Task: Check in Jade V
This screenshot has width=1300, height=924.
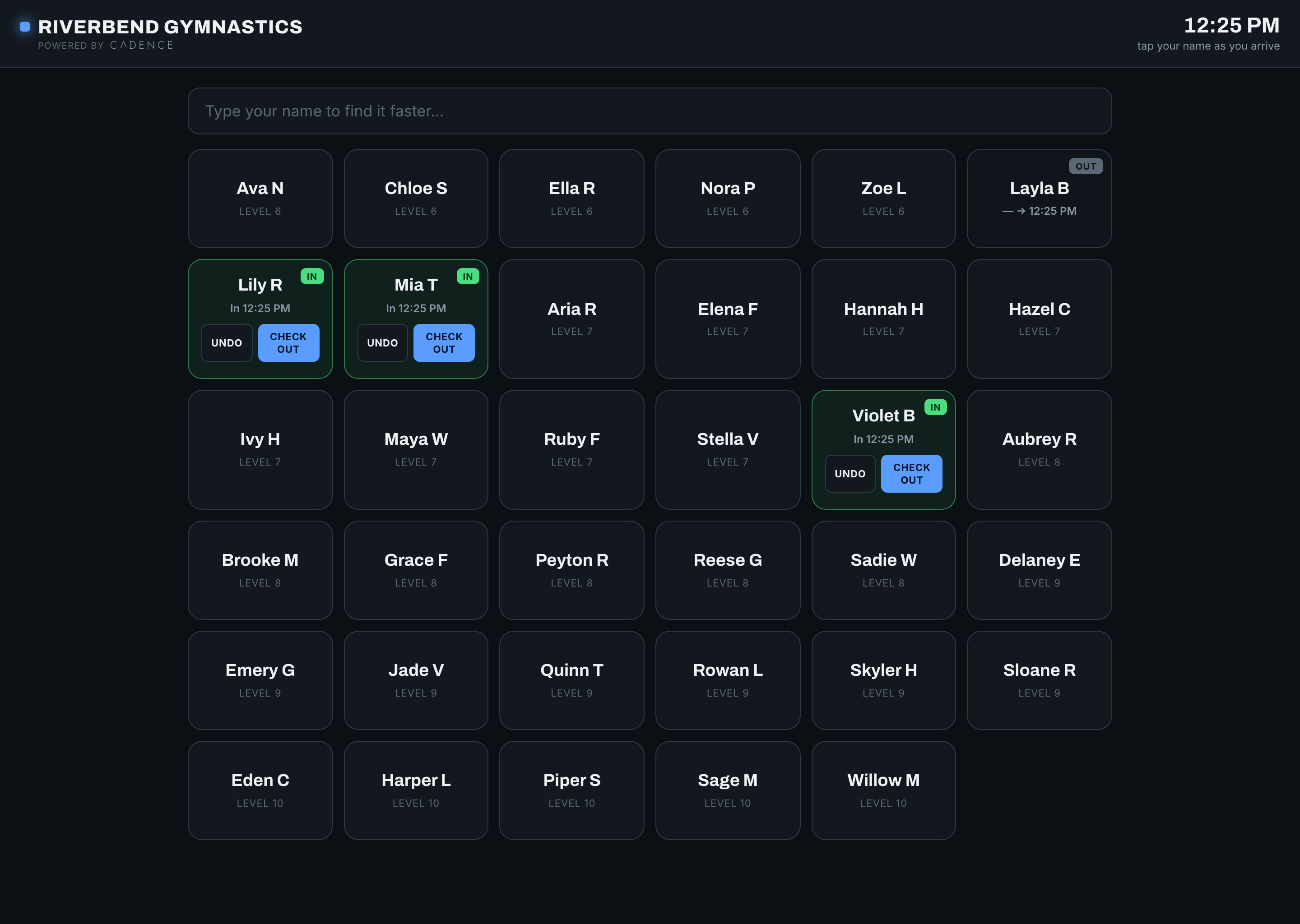Action: coord(416,680)
